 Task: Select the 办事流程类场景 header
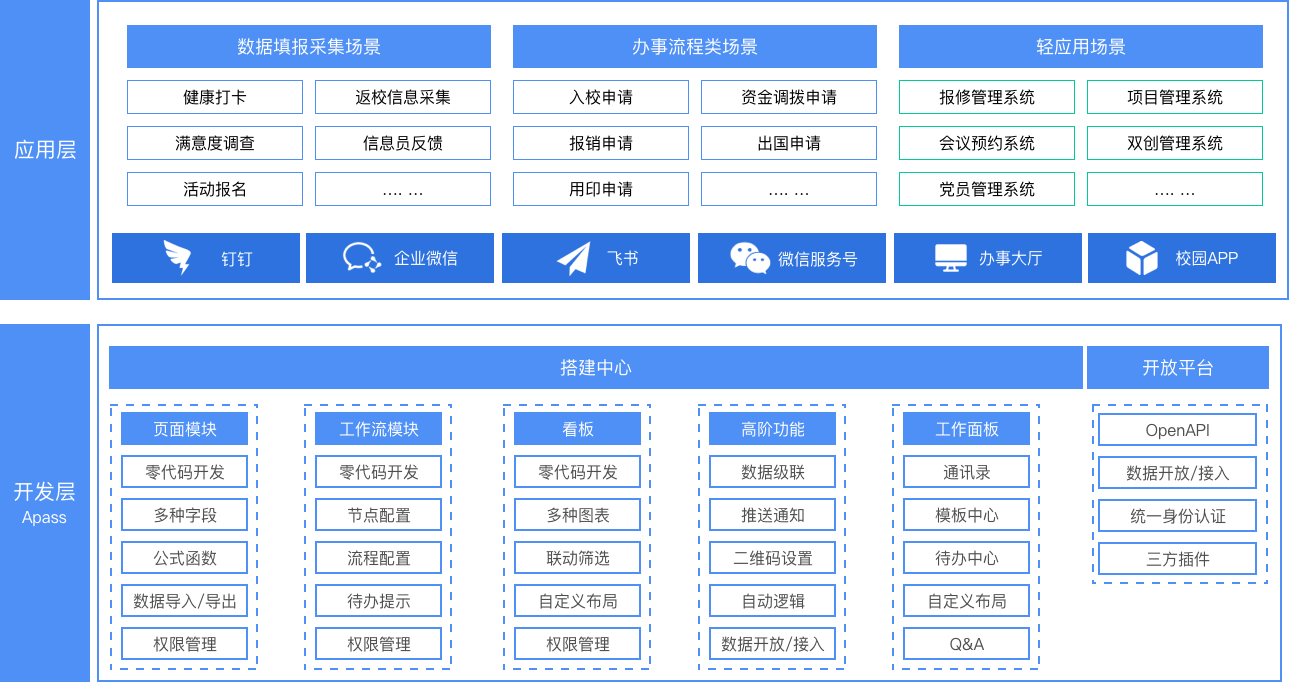(694, 47)
